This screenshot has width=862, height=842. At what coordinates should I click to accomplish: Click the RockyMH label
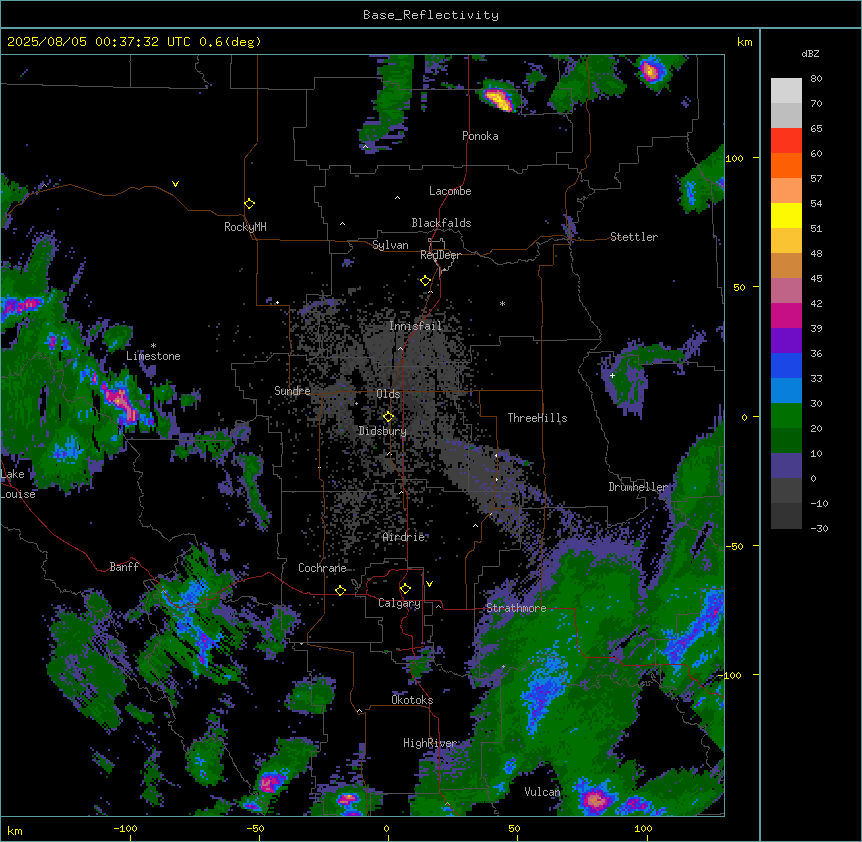(x=245, y=227)
